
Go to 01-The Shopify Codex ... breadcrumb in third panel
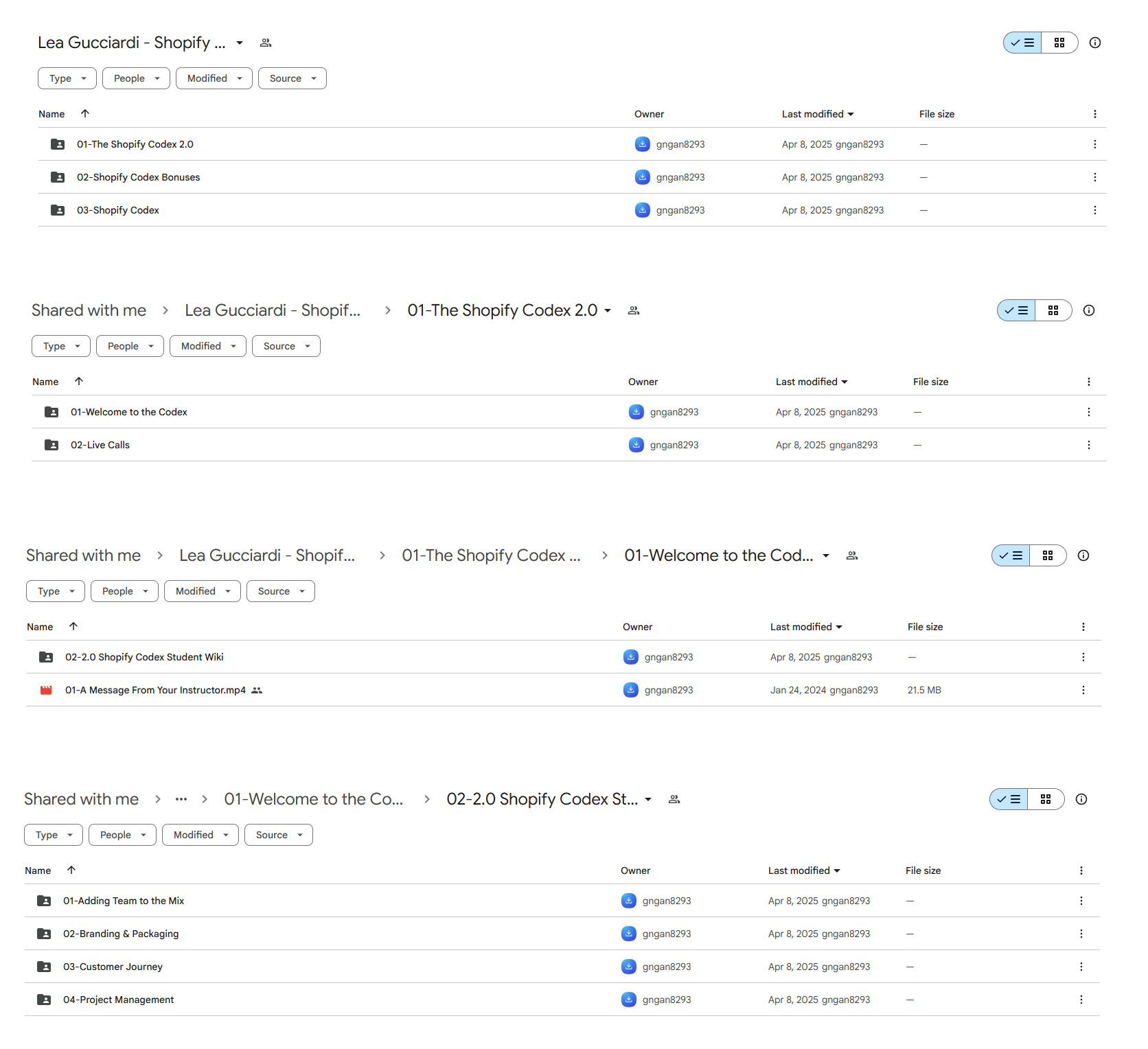click(491, 555)
